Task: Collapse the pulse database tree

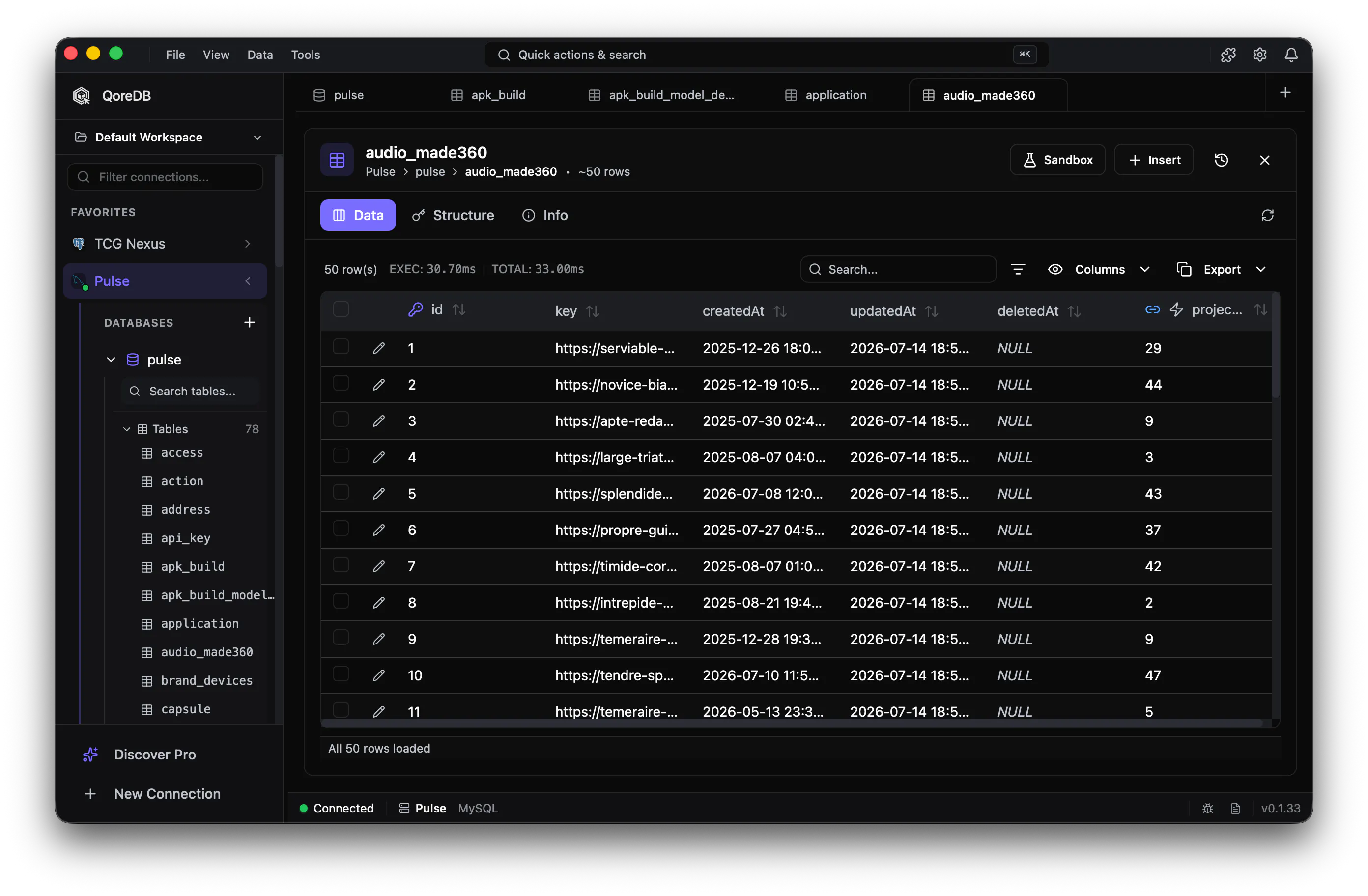Action: pyautogui.click(x=111, y=360)
